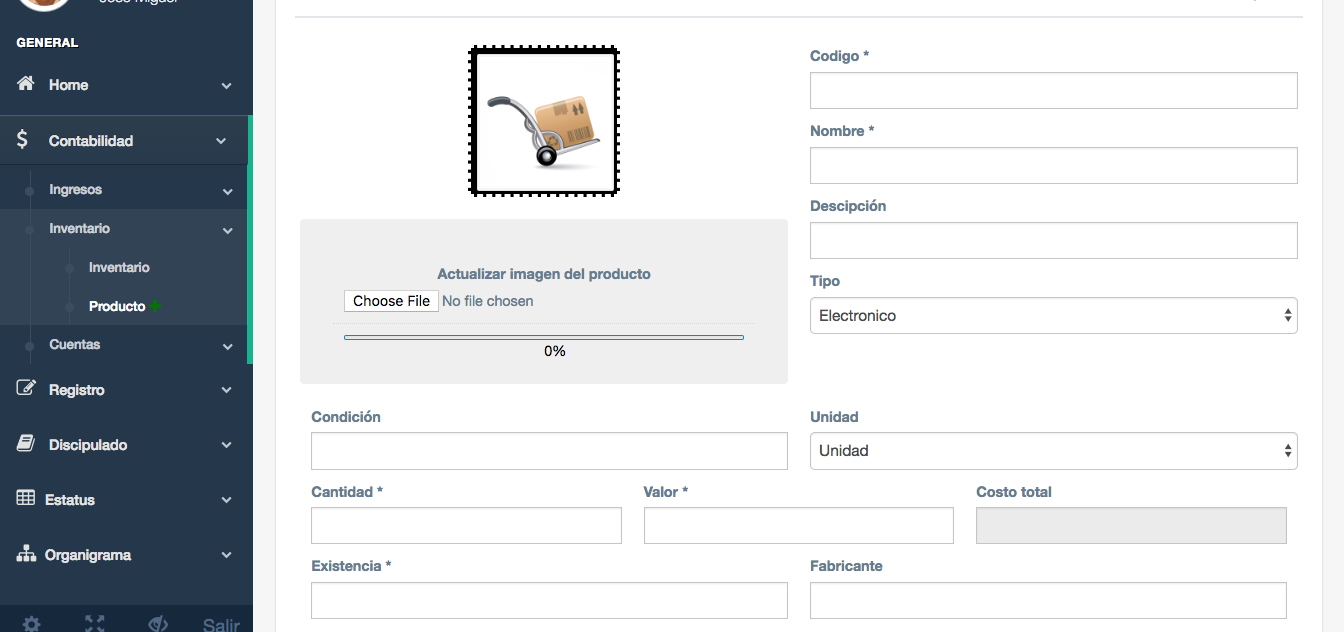Toggle visibility with the bottom eye-slash icon
The image size is (1344, 632).
158,624
